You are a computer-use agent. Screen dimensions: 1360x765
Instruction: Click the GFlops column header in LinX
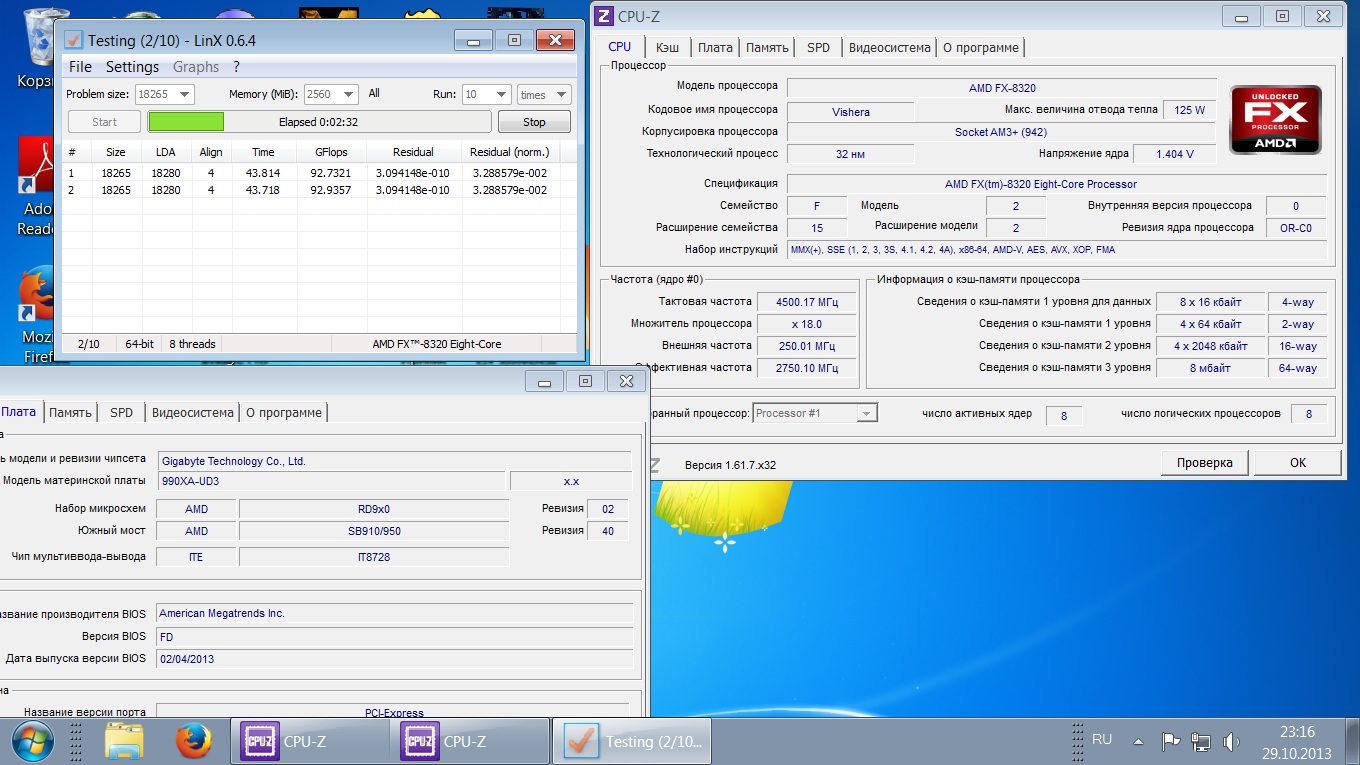click(x=330, y=152)
